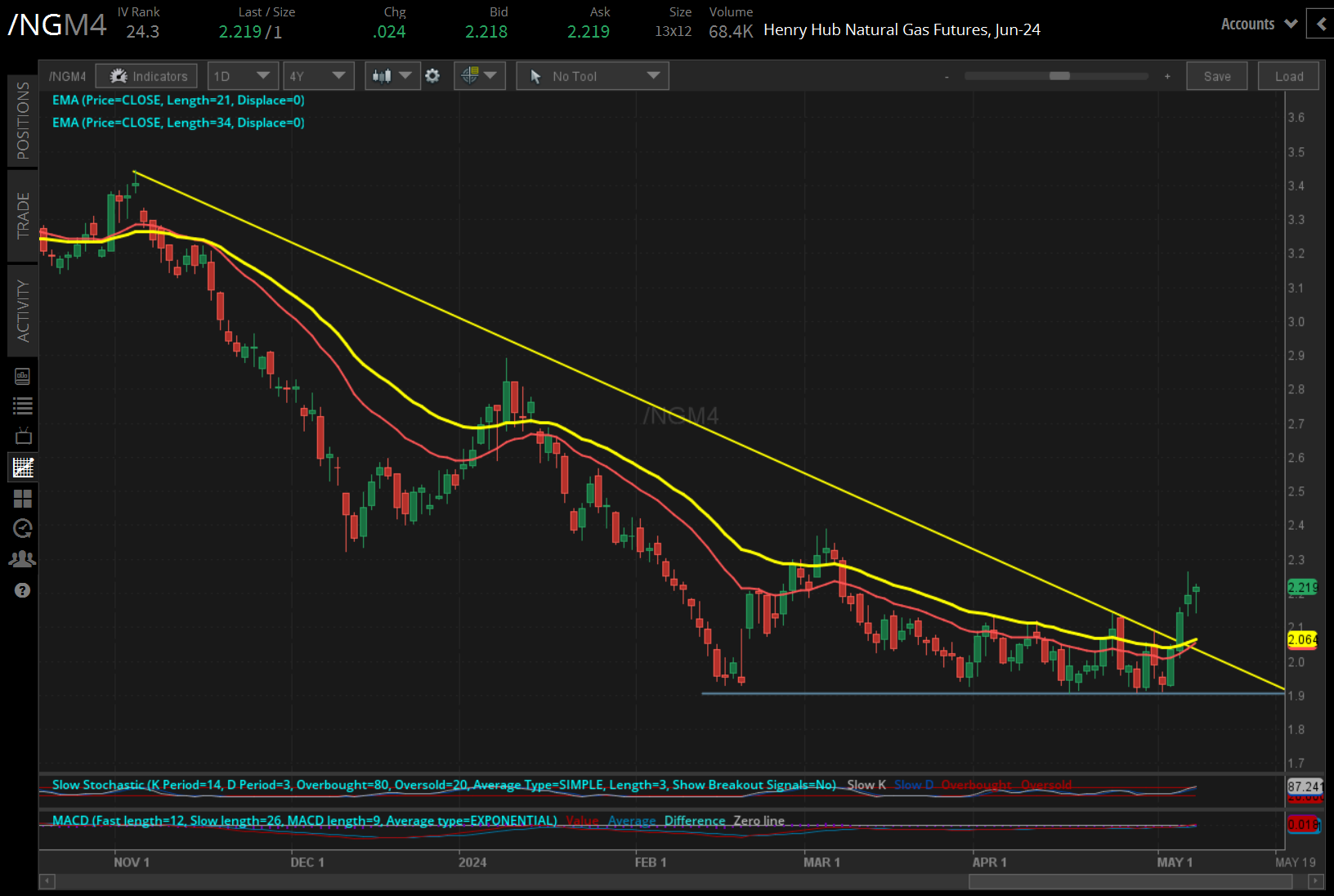Collapse panel with arrow beside Accounts
The image size is (1334, 896).
1321,24
